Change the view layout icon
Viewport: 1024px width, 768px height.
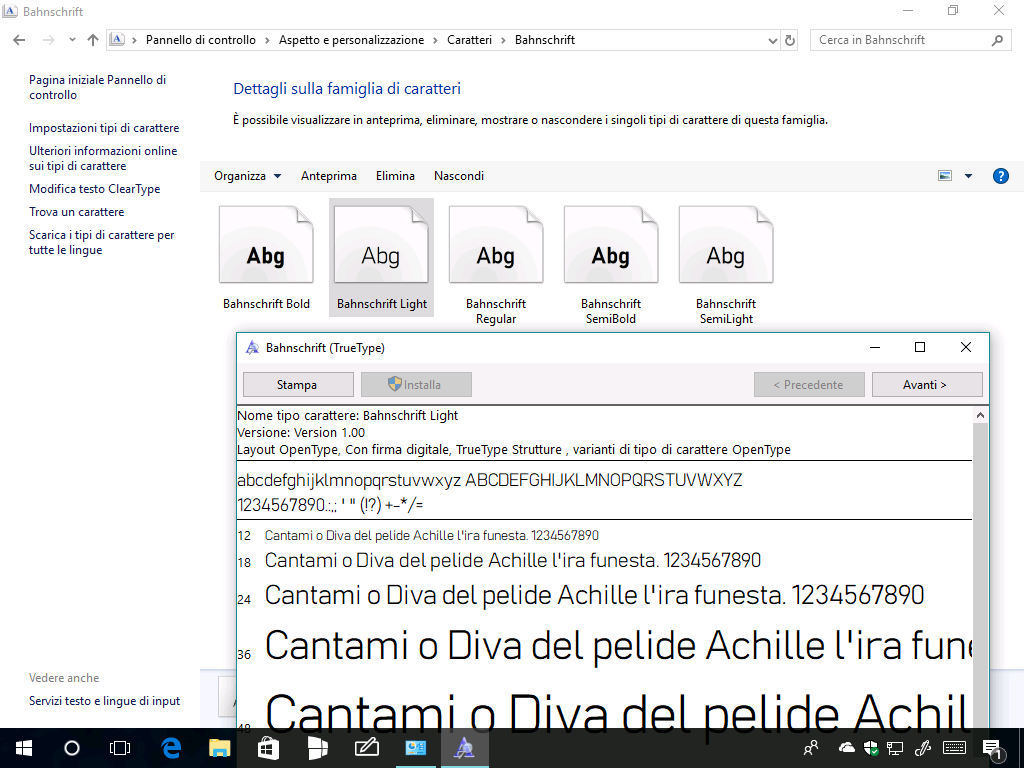coord(945,176)
